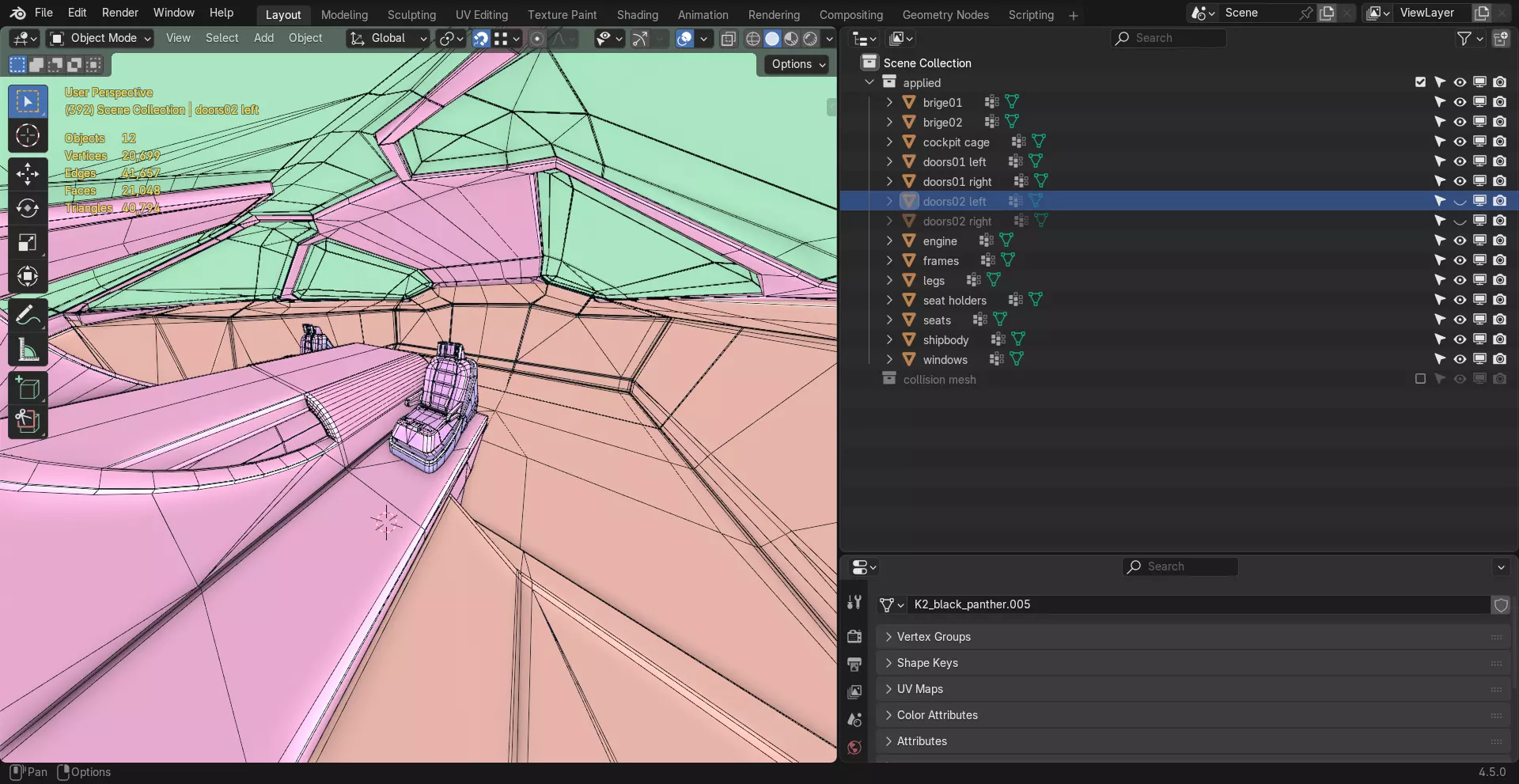Toggle cockpit cage eye visibility

(x=1460, y=142)
